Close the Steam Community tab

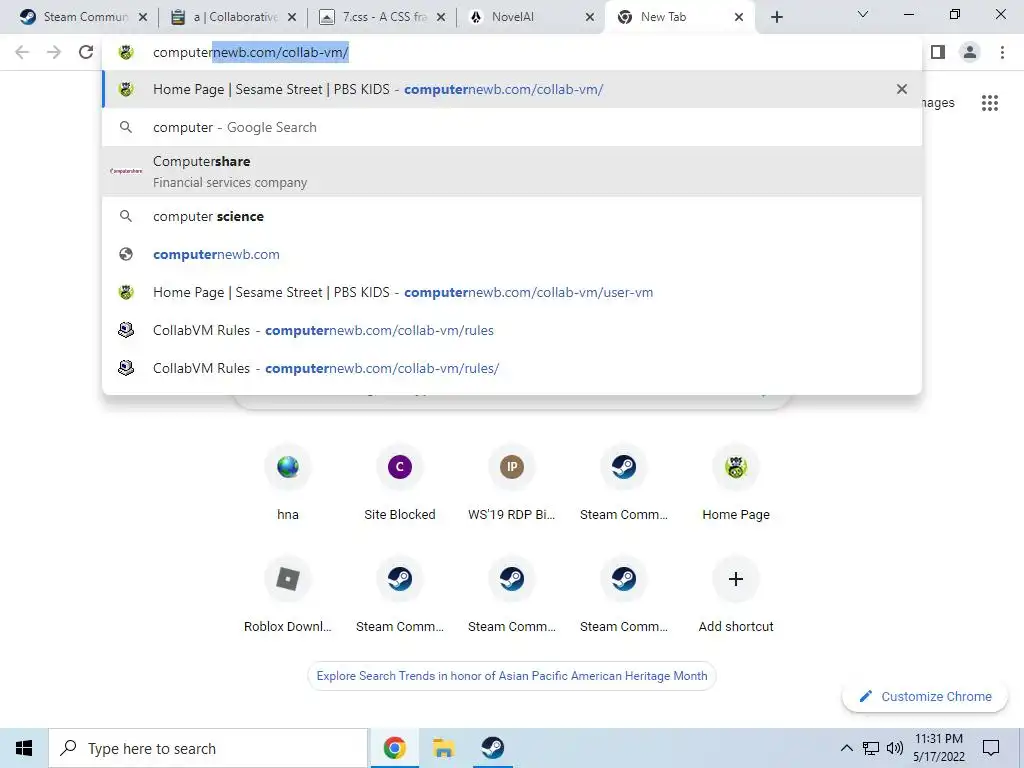point(143,17)
